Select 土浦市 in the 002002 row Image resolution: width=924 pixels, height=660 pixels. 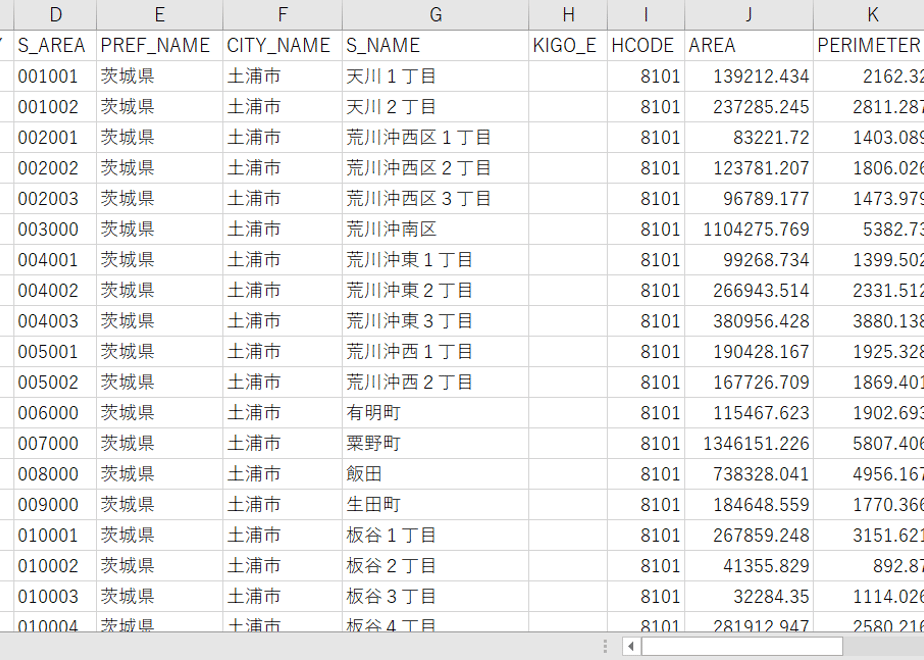[x=283, y=168]
